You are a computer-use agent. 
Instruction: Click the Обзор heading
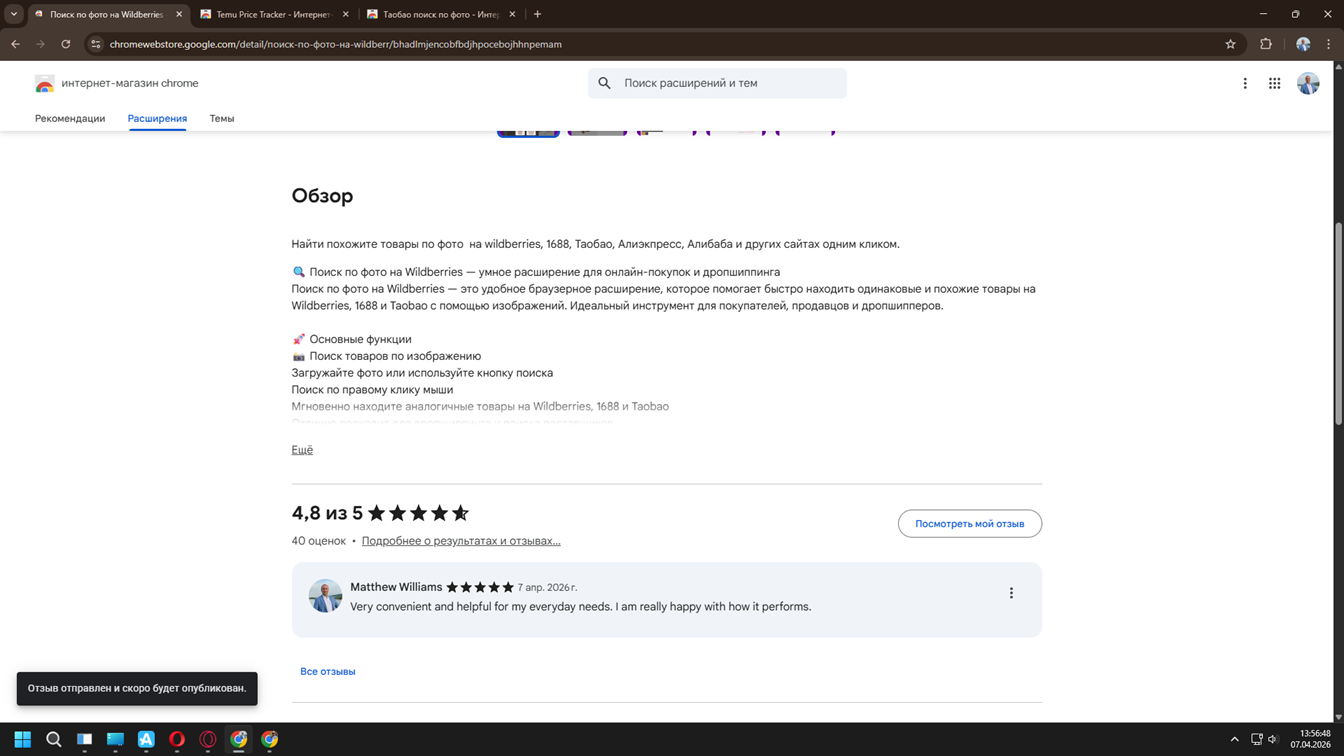coord(322,196)
